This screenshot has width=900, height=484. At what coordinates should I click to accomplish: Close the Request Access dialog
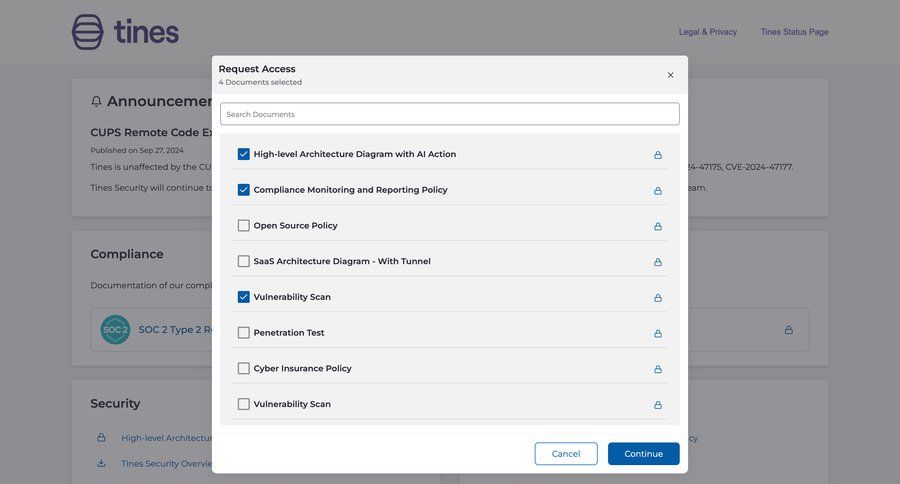pos(670,75)
